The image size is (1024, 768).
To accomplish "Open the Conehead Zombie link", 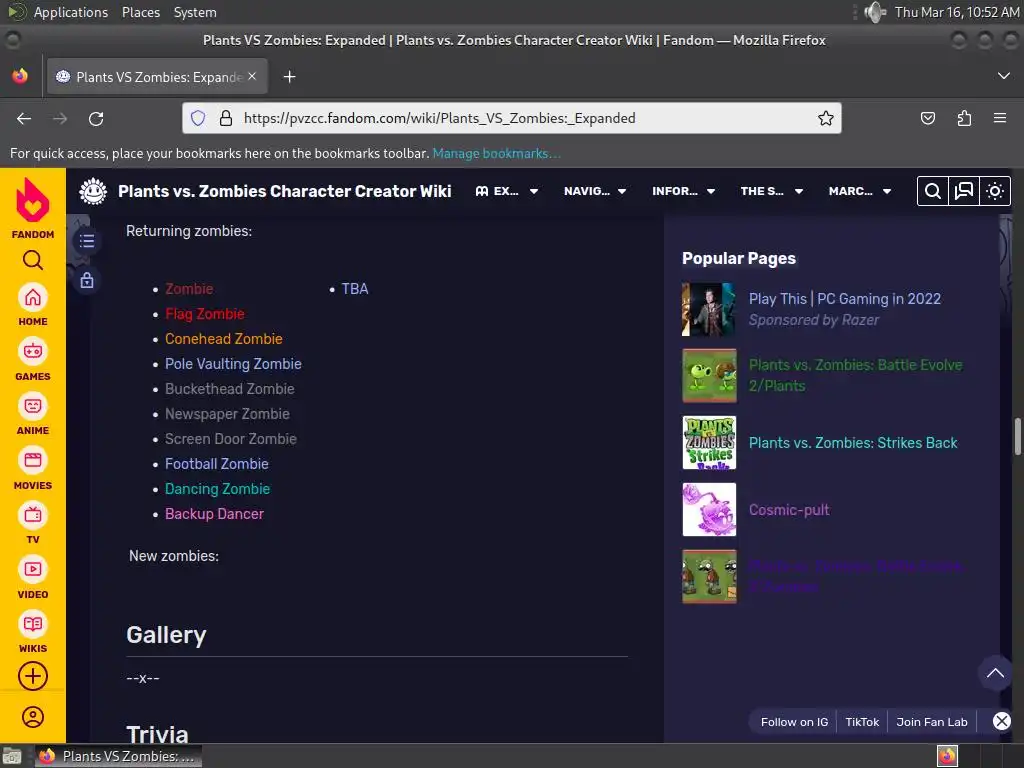I will (x=223, y=339).
